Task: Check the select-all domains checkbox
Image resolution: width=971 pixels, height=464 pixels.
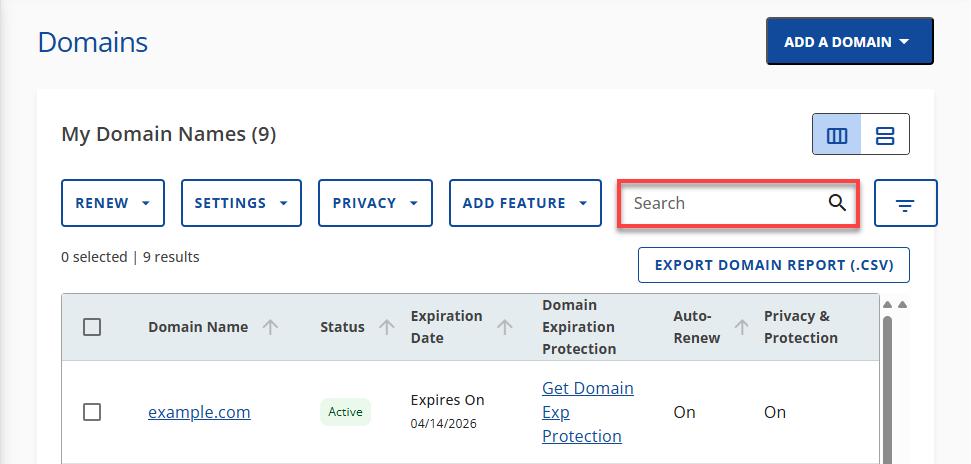Action: pyautogui.click(x=92, y=327)
